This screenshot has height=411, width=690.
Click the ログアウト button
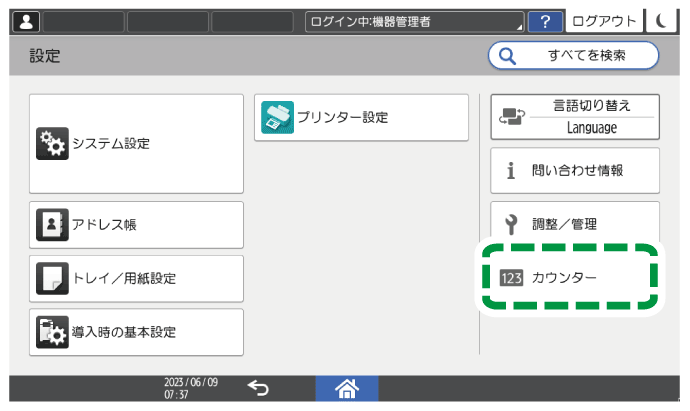point(604,21)
